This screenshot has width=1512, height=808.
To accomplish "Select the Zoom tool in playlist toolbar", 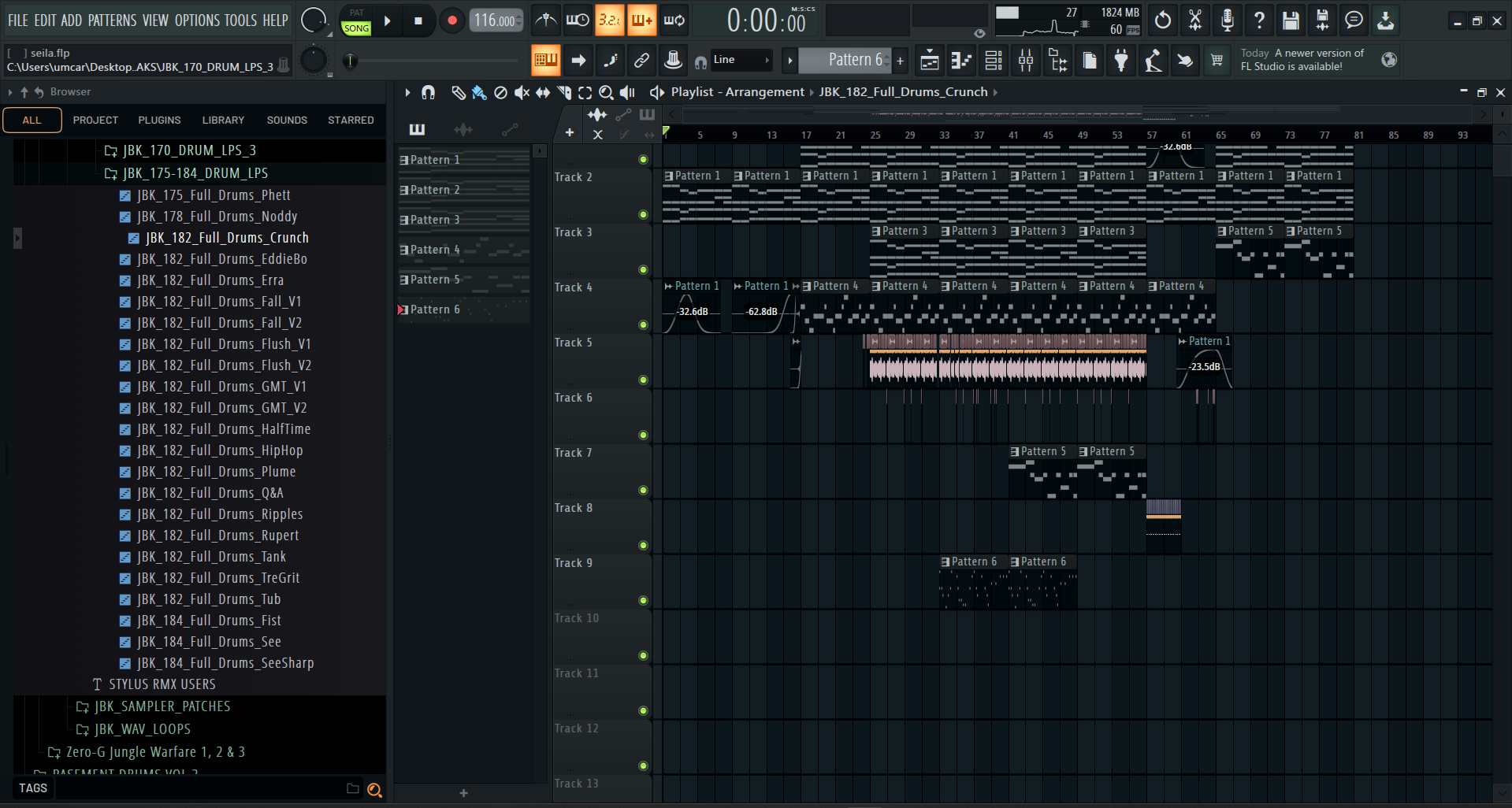I will 606,92.
